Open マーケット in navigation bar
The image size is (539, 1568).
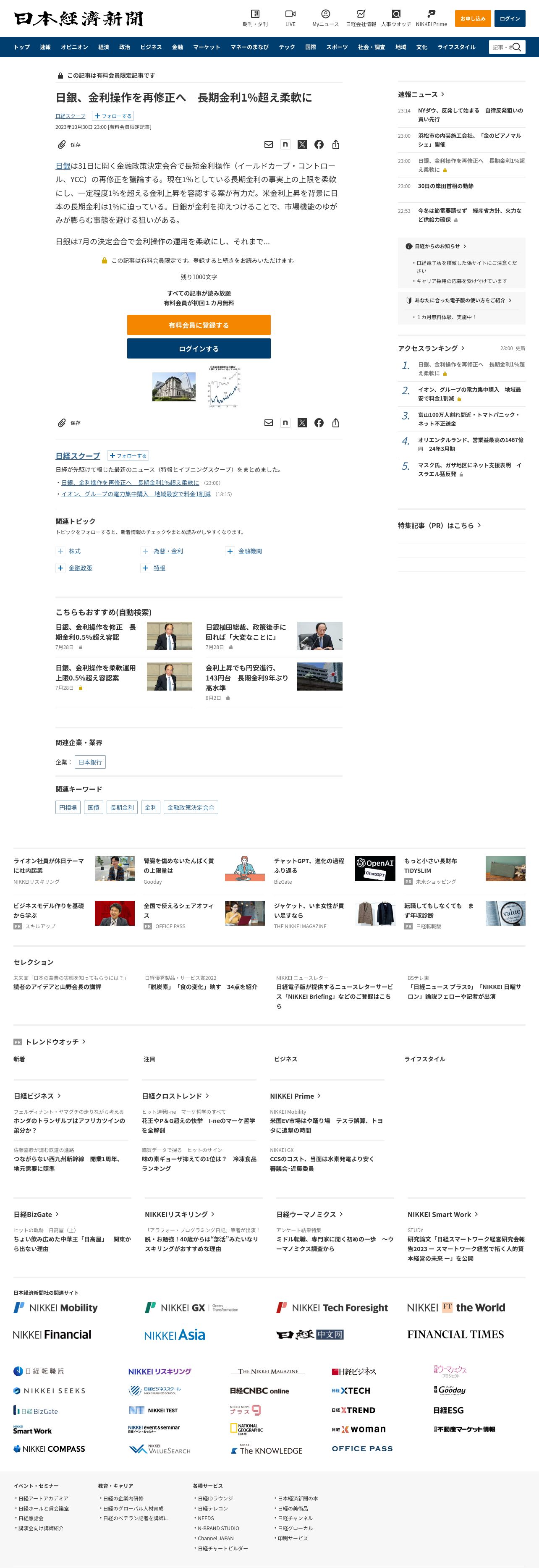click(x=207, y=47)
